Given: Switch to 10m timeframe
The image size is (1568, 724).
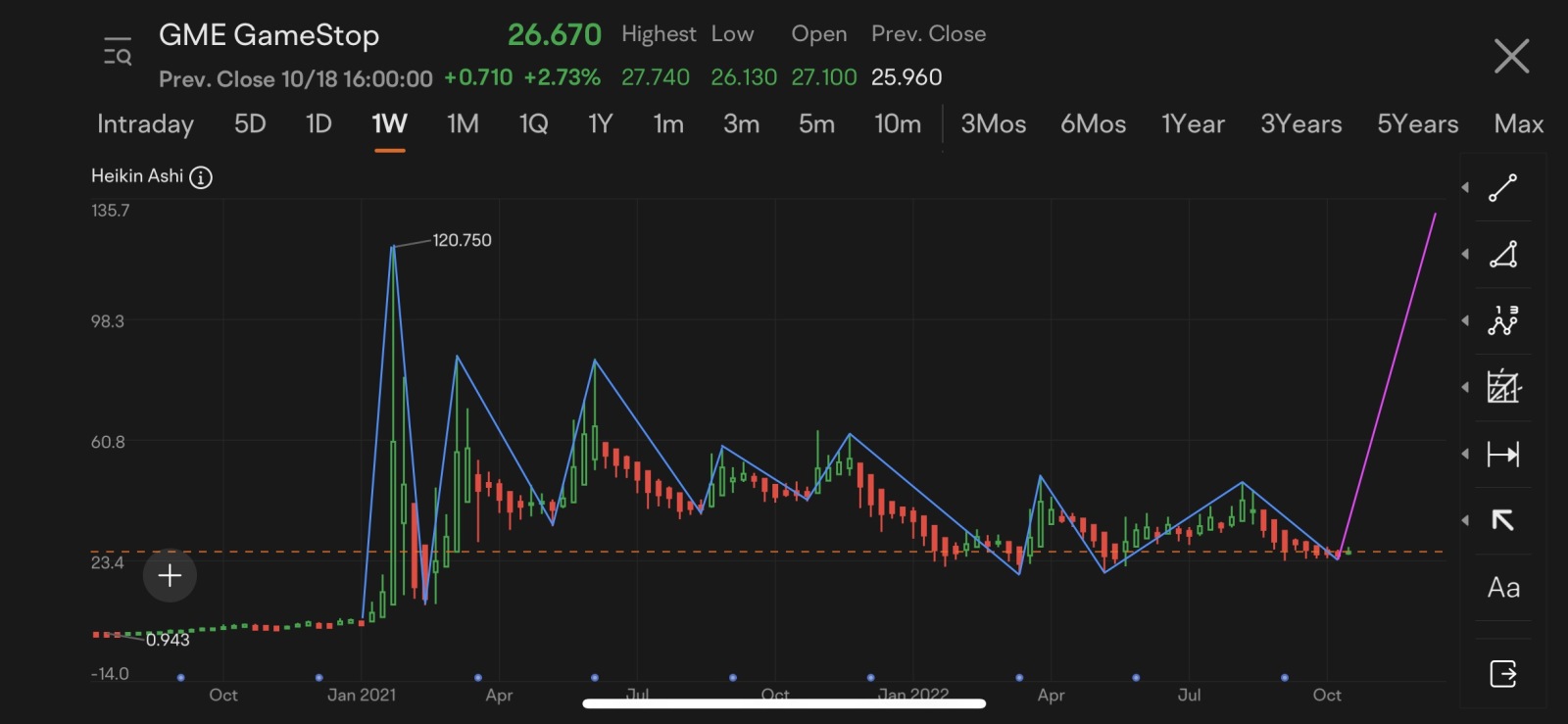Looking at the screenshot, I should (x=898, y=123).
